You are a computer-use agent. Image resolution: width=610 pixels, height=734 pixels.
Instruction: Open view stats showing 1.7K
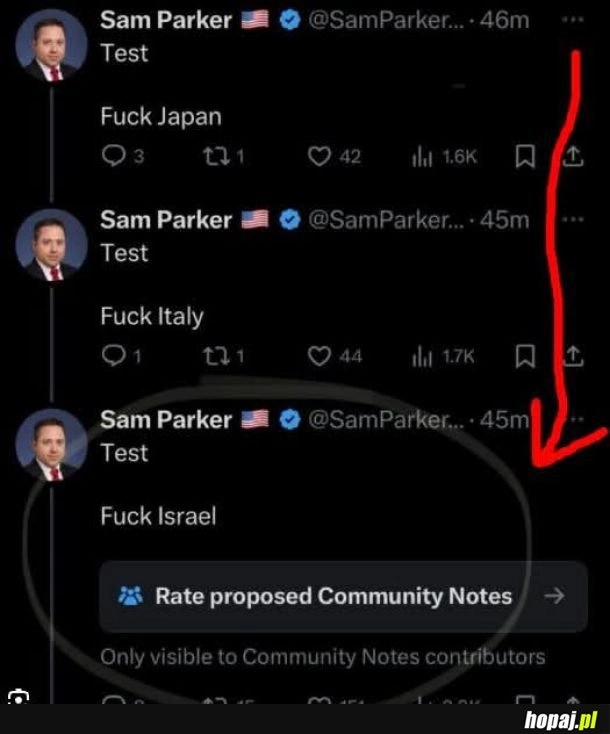pos(423,356)
